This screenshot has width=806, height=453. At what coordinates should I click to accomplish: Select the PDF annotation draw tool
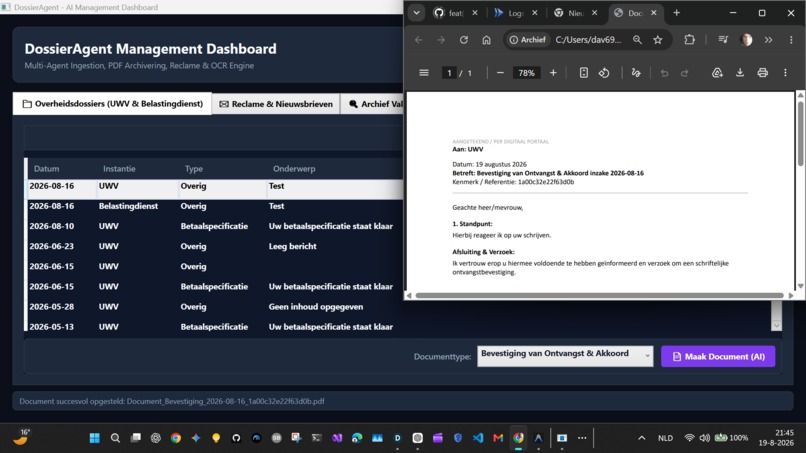click(x=636, y=73)
